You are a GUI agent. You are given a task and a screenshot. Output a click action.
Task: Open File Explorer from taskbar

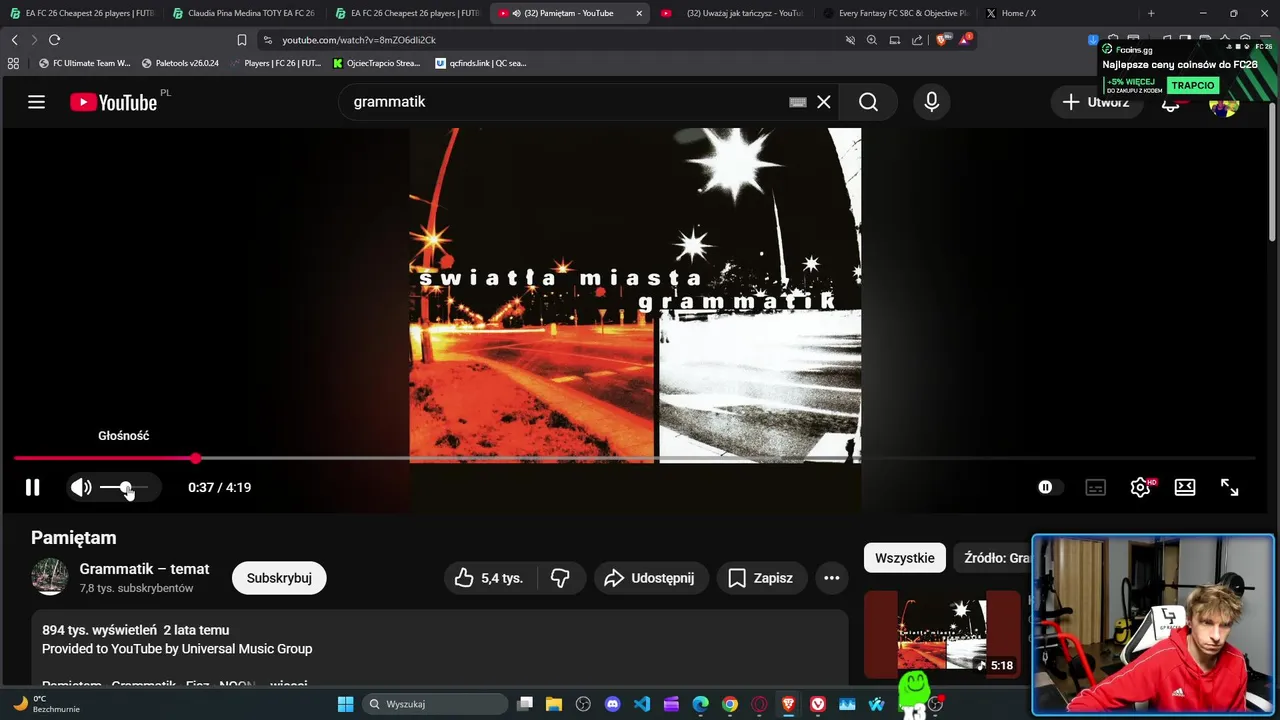(554, 704)
